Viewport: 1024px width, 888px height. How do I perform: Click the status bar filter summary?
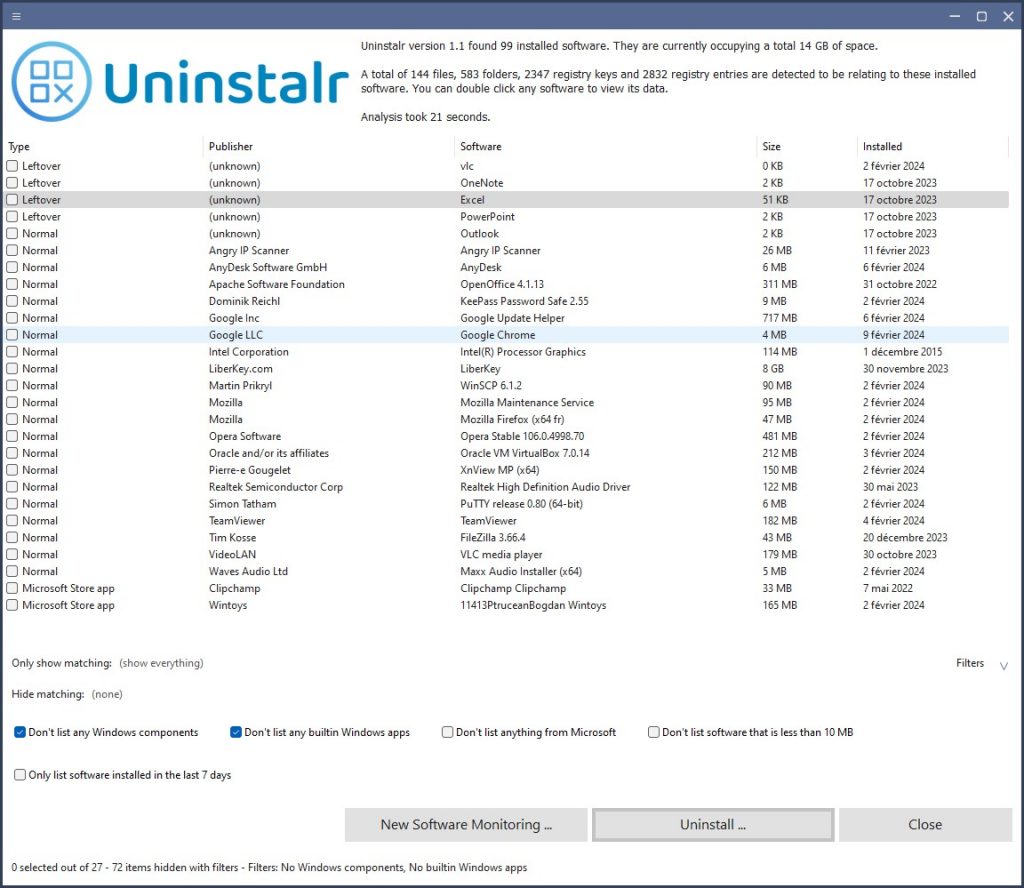tap(269, 868)
